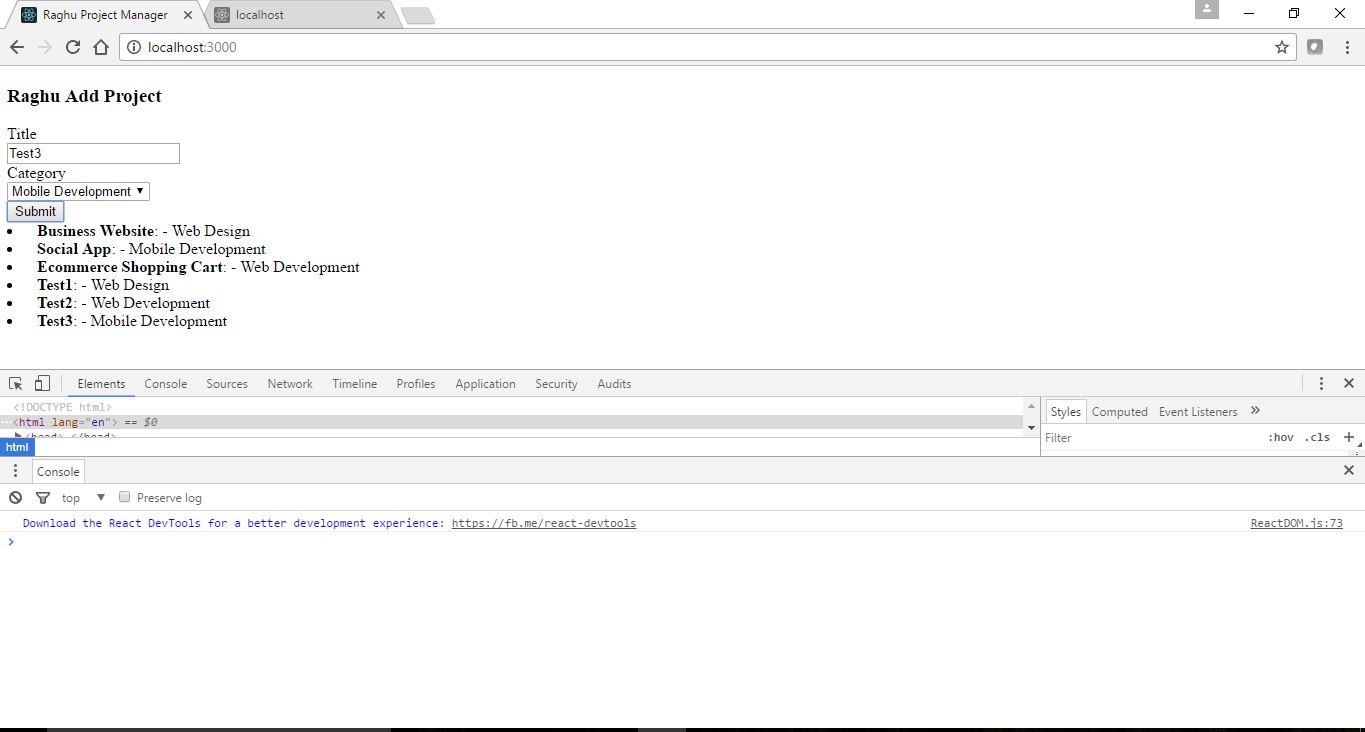Reload the localhost:3000 page

(72, 47)
